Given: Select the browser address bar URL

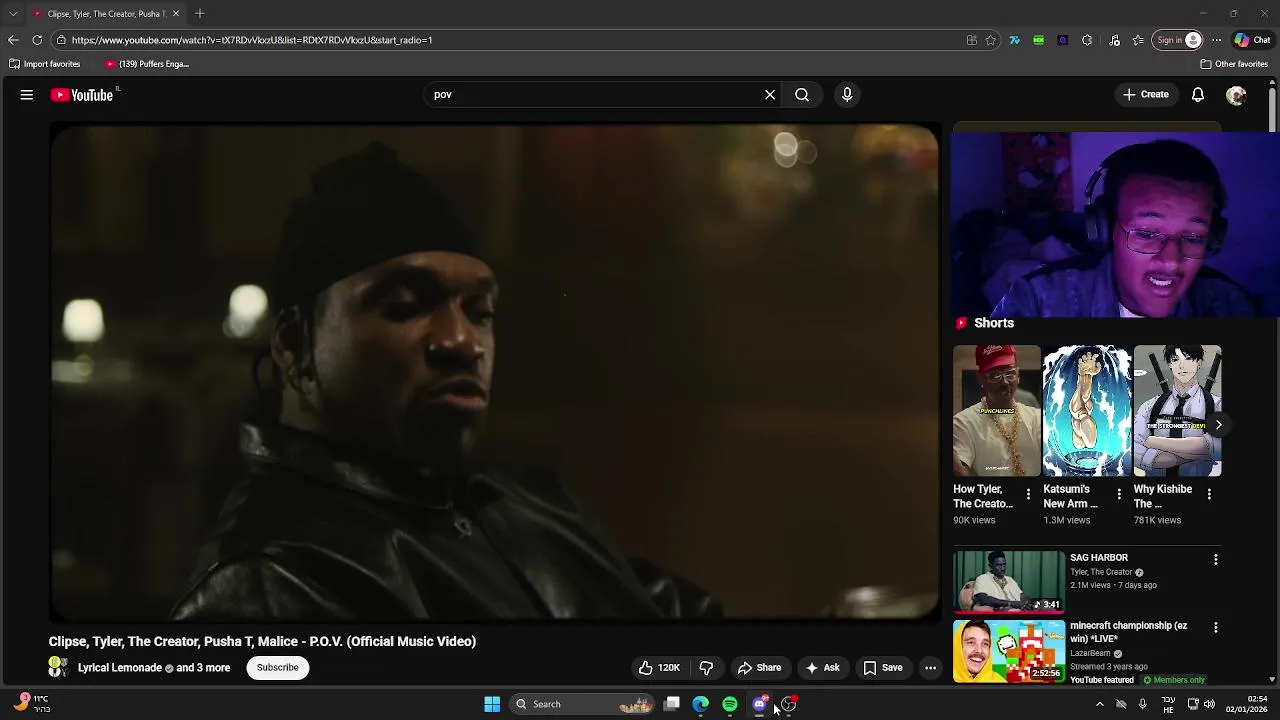Looking at the screenshot, I should coord(252,40).
